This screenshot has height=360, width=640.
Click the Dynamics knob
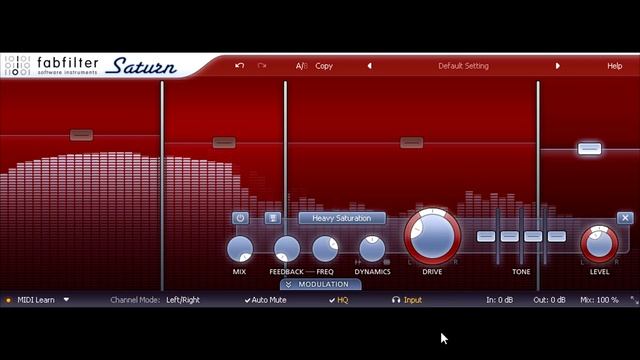tap(372, 249)
